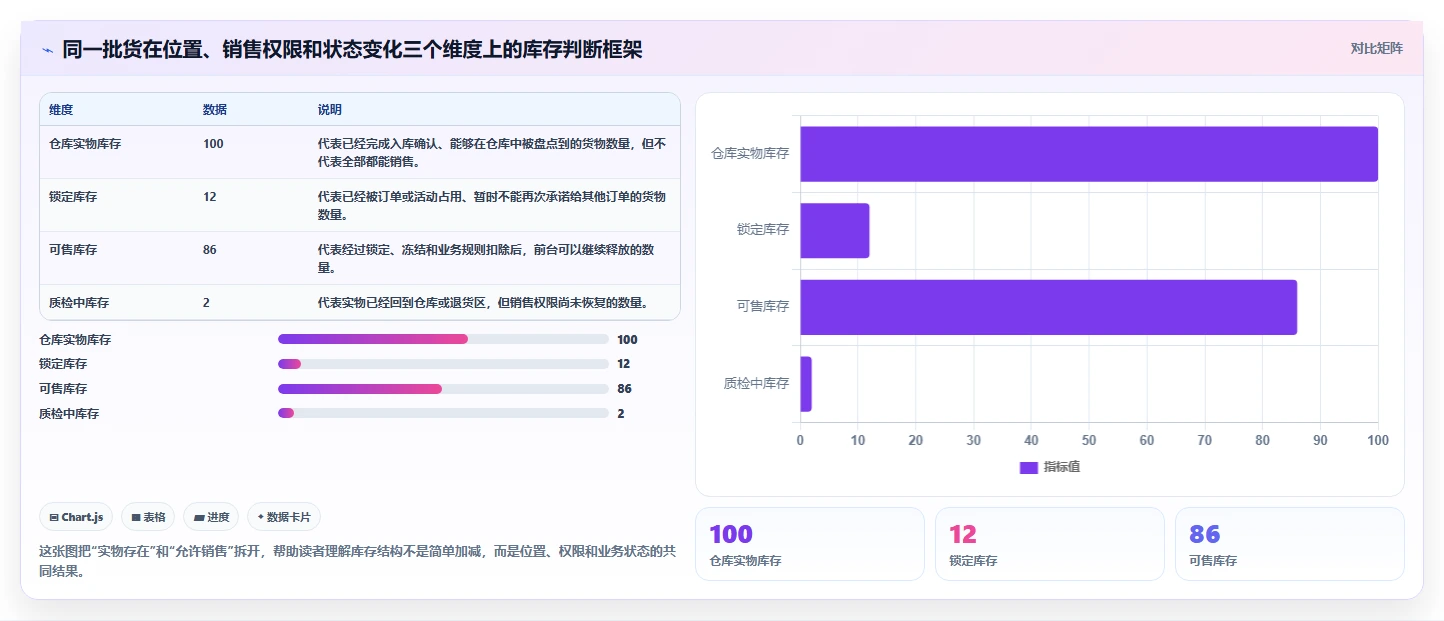Image resolution: width=1444 pixels, height=621 pixels.
Task: Click the description starting 代表实物已经回到仓库
Action: click(x=484, y=302)
